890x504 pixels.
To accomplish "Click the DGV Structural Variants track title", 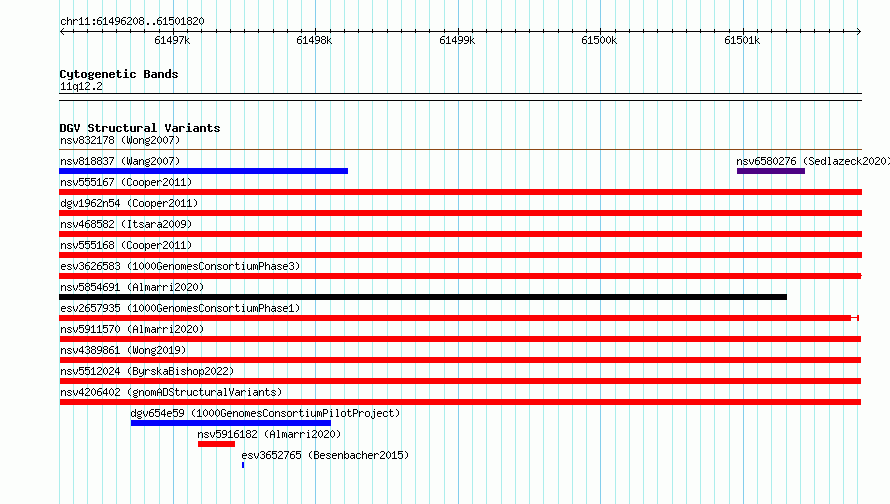I will pyautogui.click(x=140, y=128).
